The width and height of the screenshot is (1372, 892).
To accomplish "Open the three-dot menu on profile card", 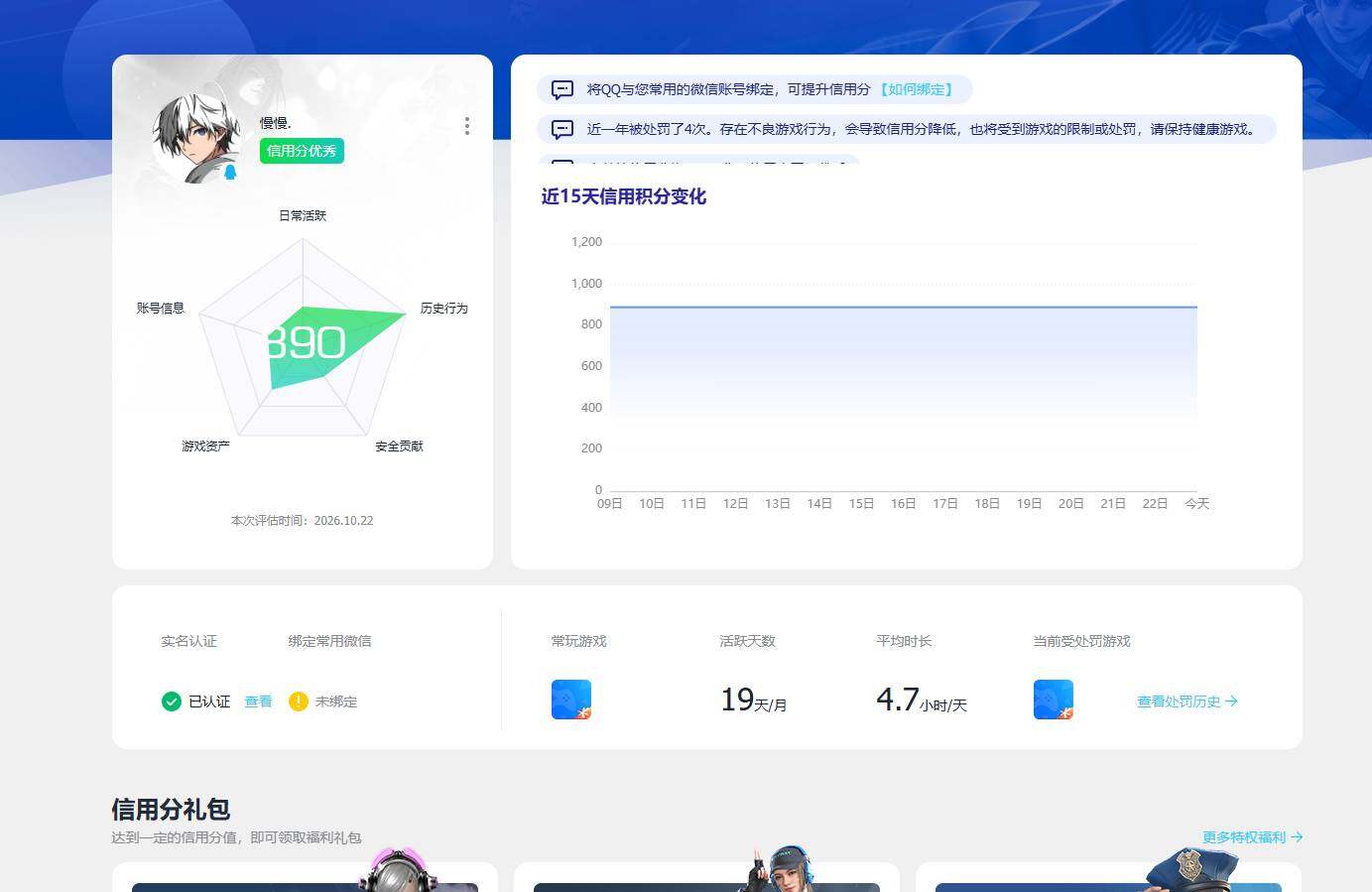I will 467,126.
